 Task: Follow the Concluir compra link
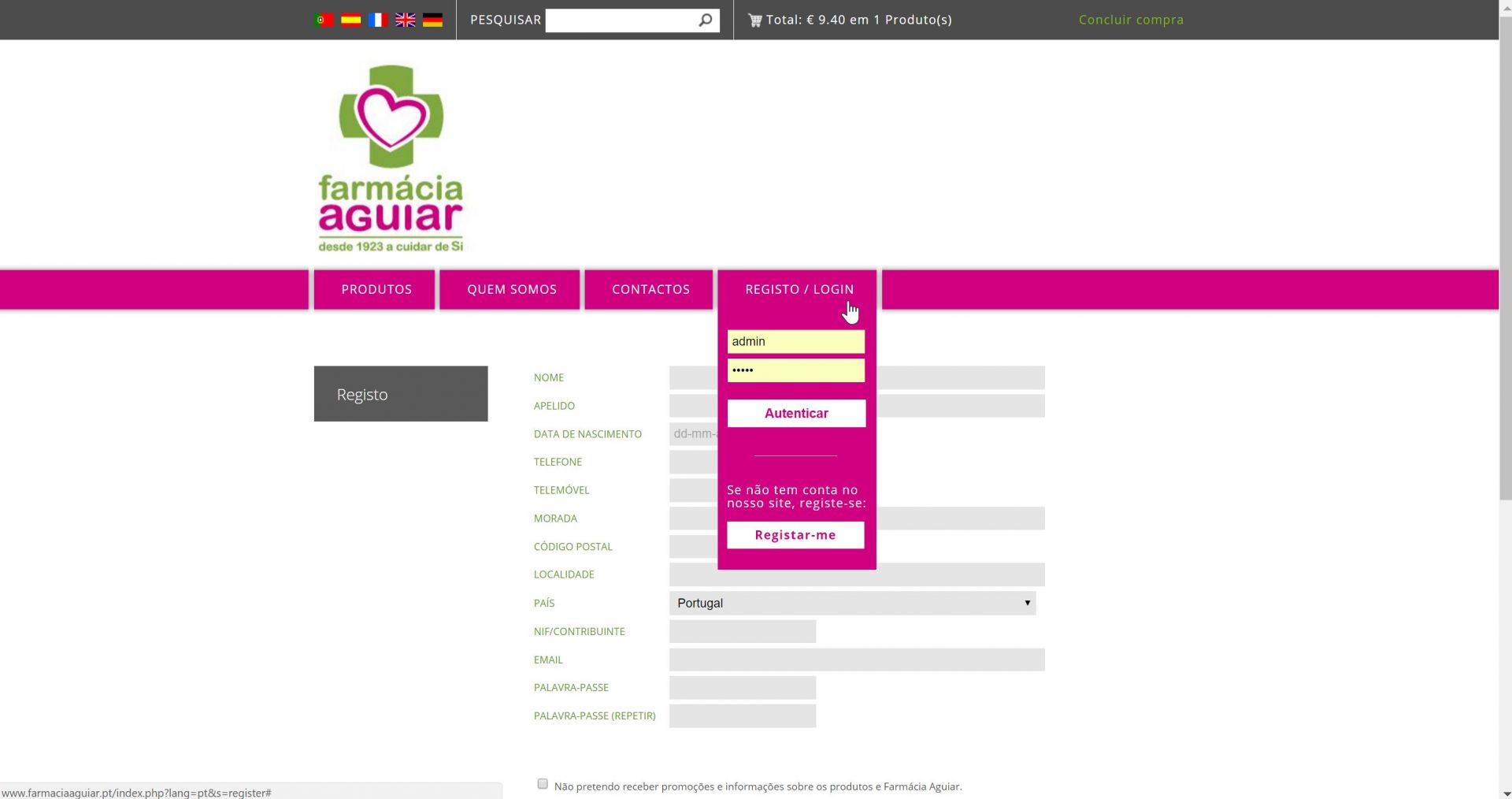[x=1131, y=20]
